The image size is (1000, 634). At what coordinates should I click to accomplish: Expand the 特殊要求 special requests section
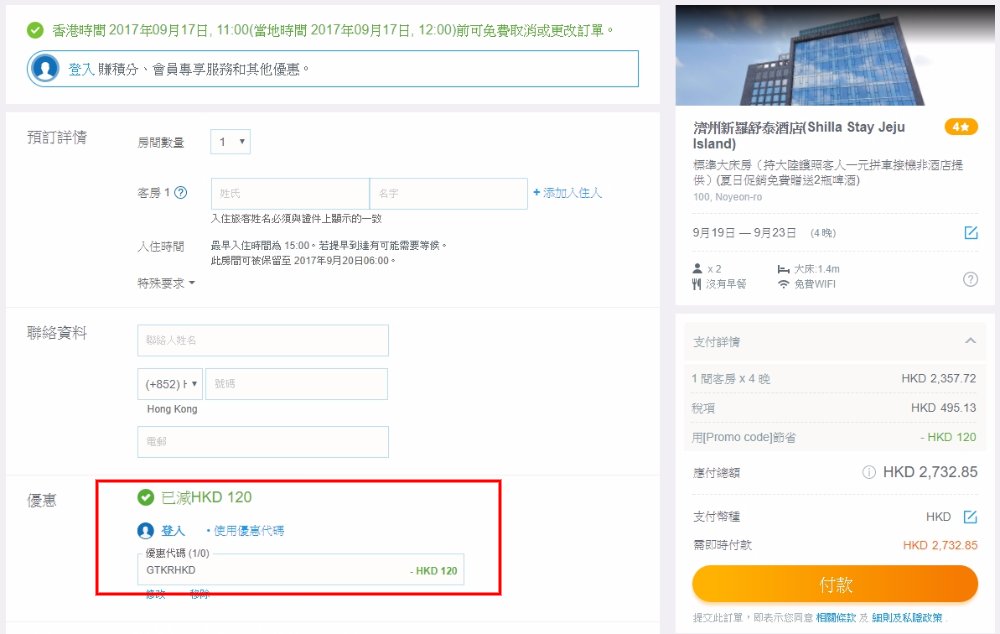166,283
